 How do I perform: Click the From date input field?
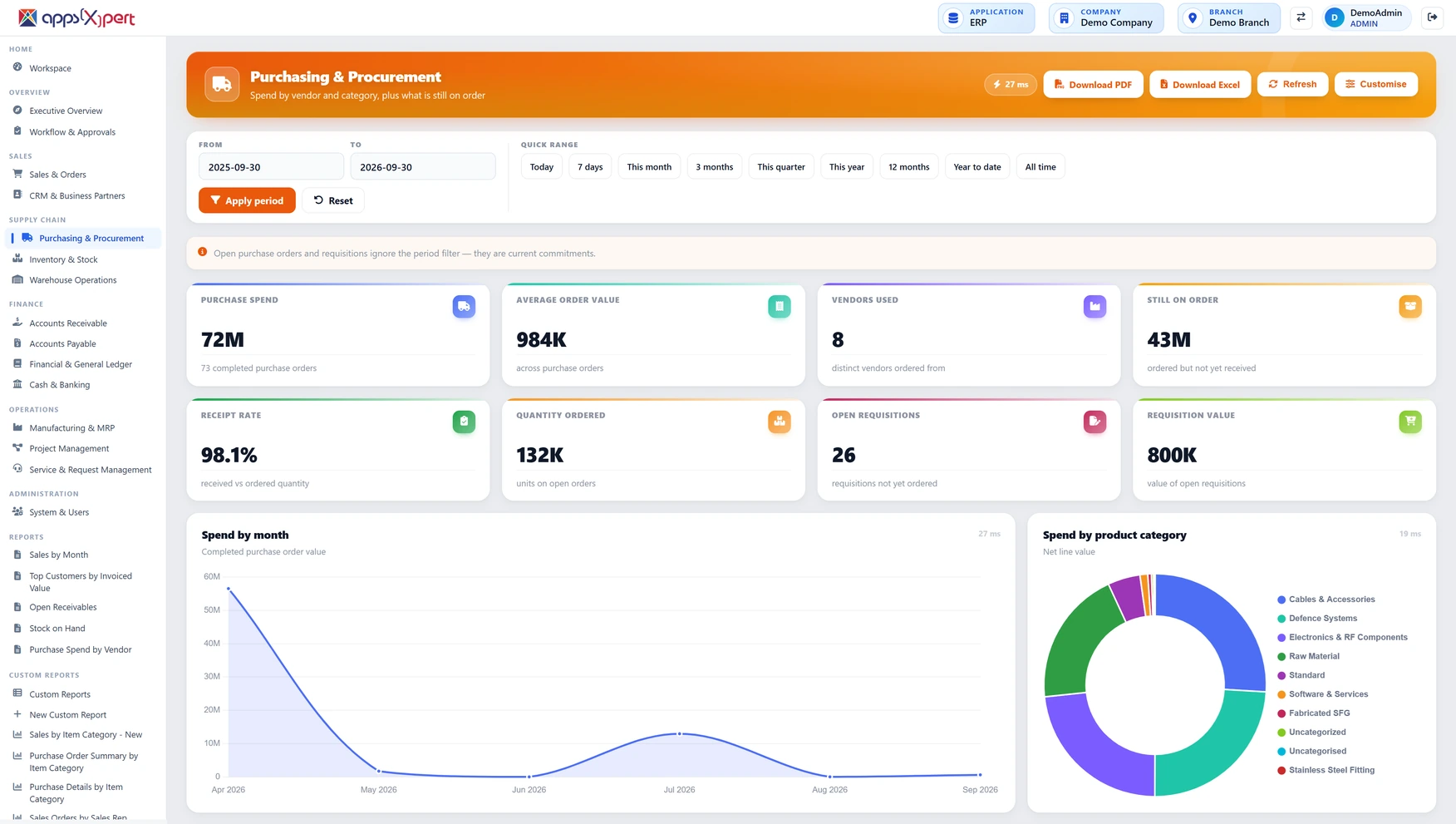pyautogui.click(x=271, y=166)
